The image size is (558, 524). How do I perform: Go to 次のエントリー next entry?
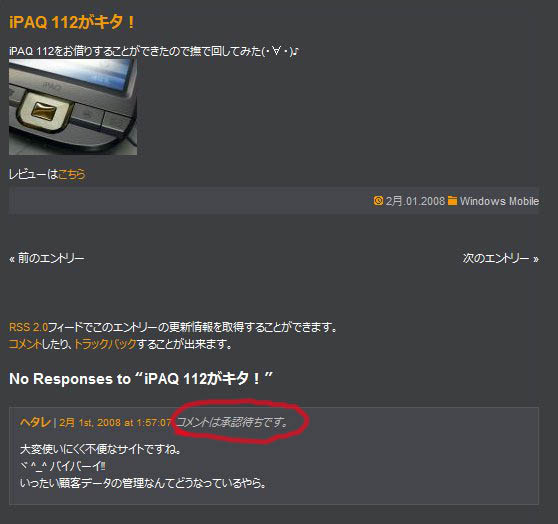[x=501, y=258]
